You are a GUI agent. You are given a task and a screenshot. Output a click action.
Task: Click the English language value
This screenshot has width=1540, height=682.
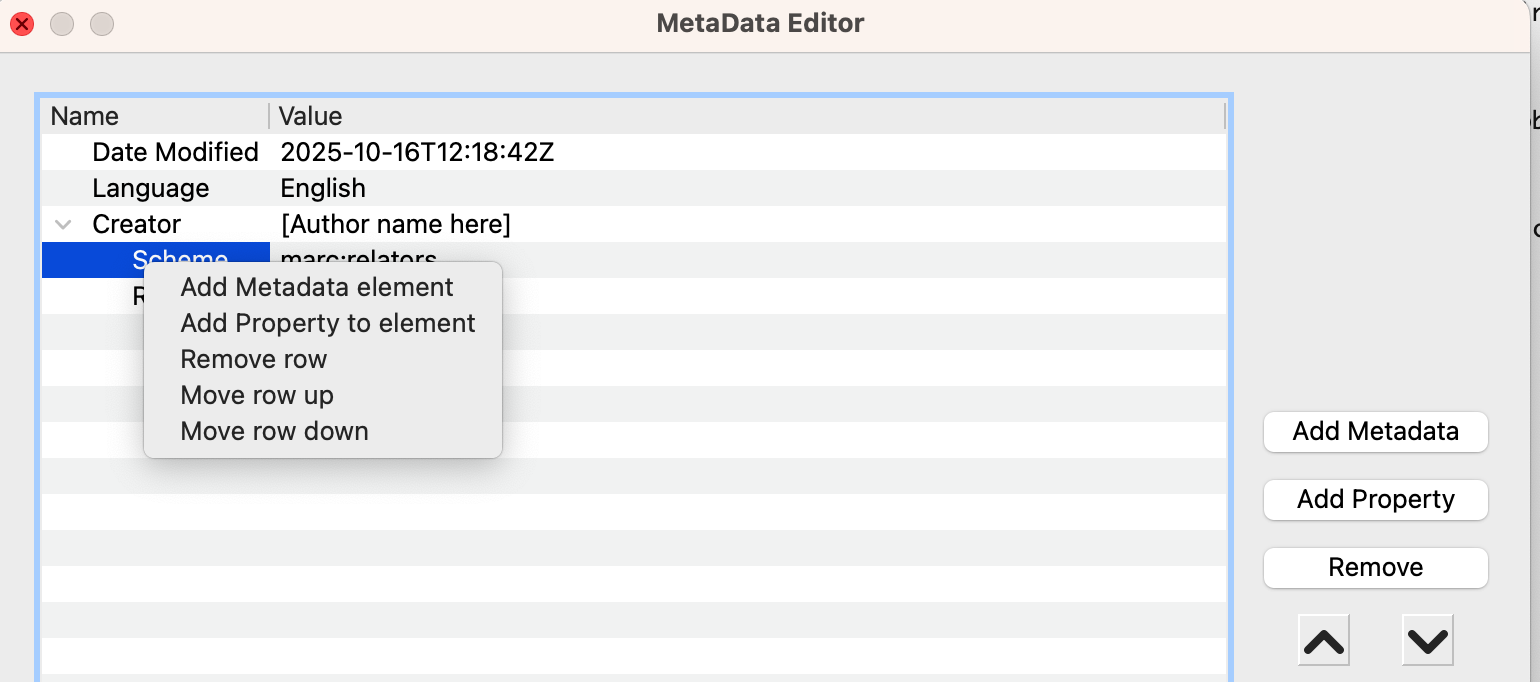[x=323, y=188]
